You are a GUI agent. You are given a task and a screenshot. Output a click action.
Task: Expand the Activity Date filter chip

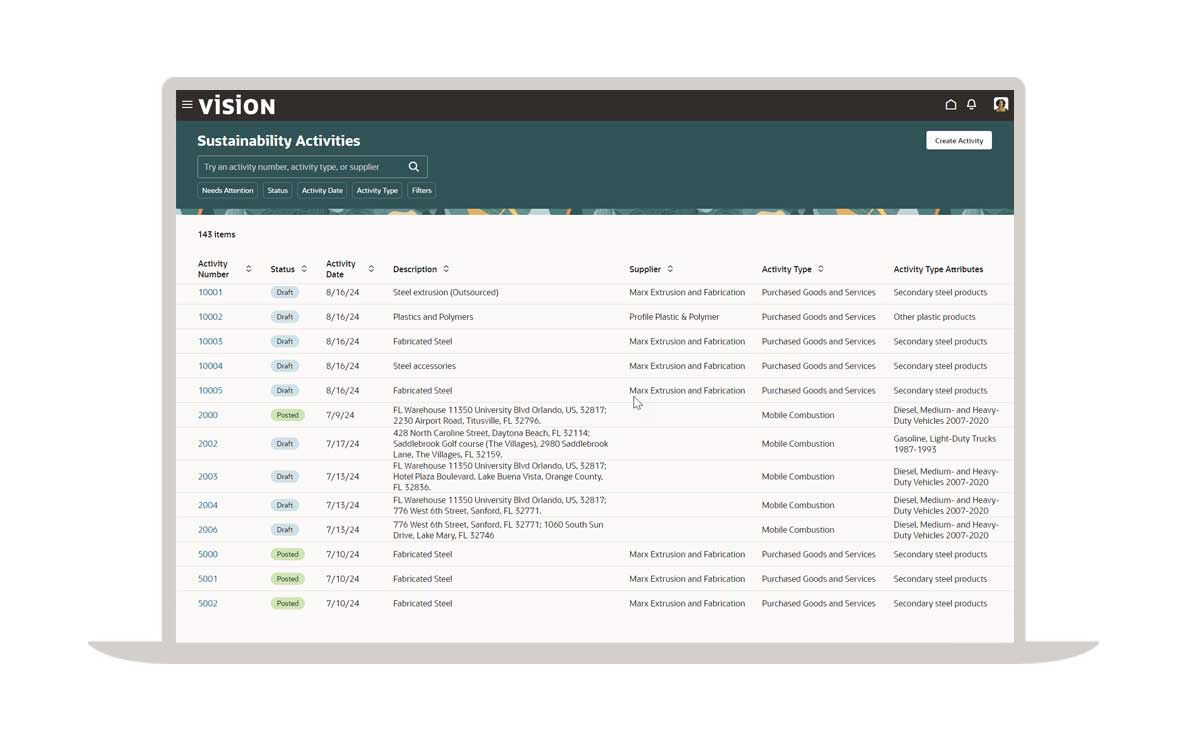coord(322,191)
